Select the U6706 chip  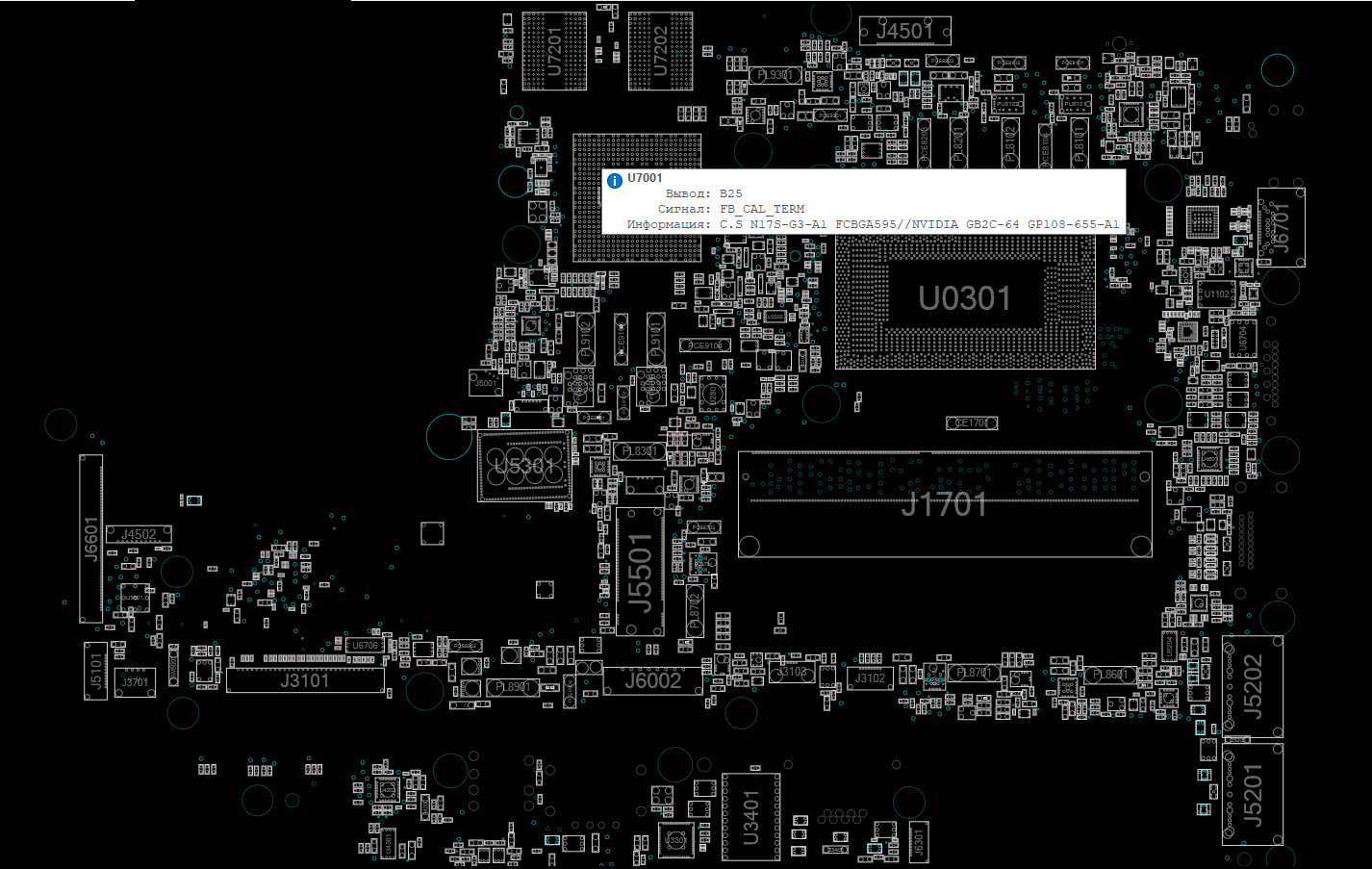point(365,646)
